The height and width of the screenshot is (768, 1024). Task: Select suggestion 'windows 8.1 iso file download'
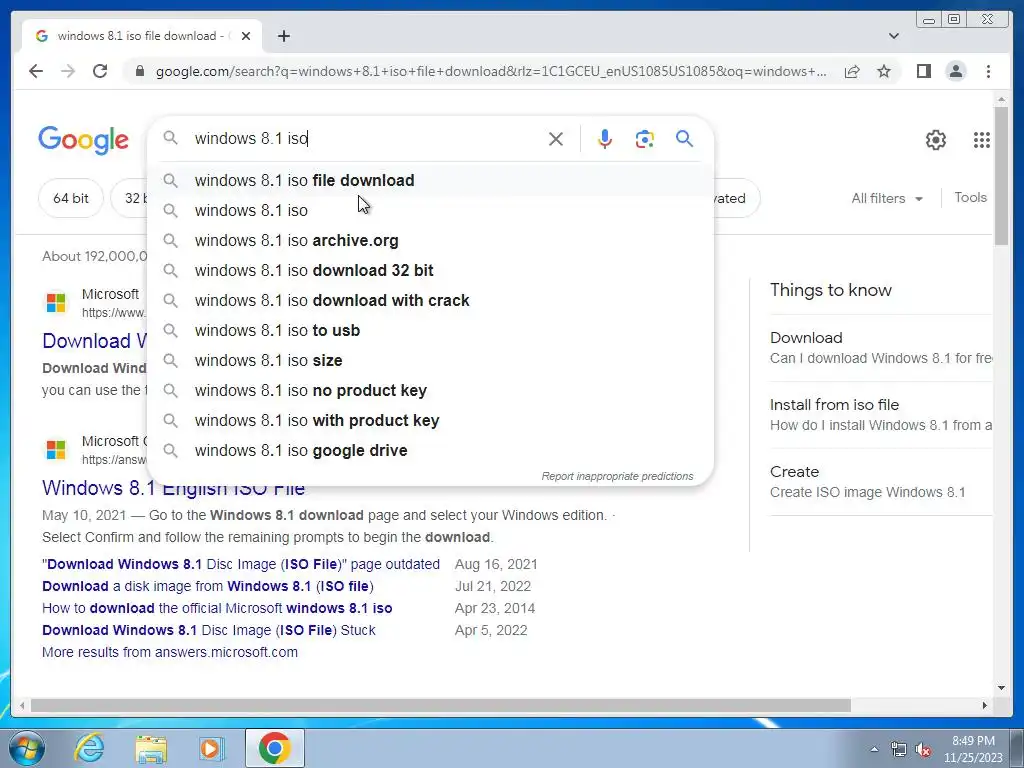[x=431, y=180]
